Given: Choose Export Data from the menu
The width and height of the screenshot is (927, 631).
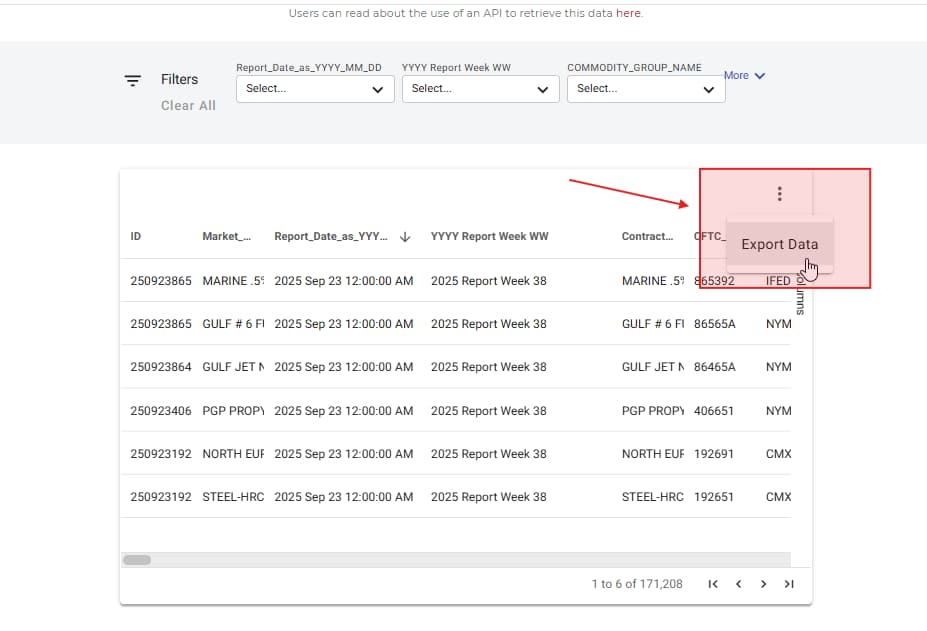Looking at the screenshot, I should pos(779,244).
